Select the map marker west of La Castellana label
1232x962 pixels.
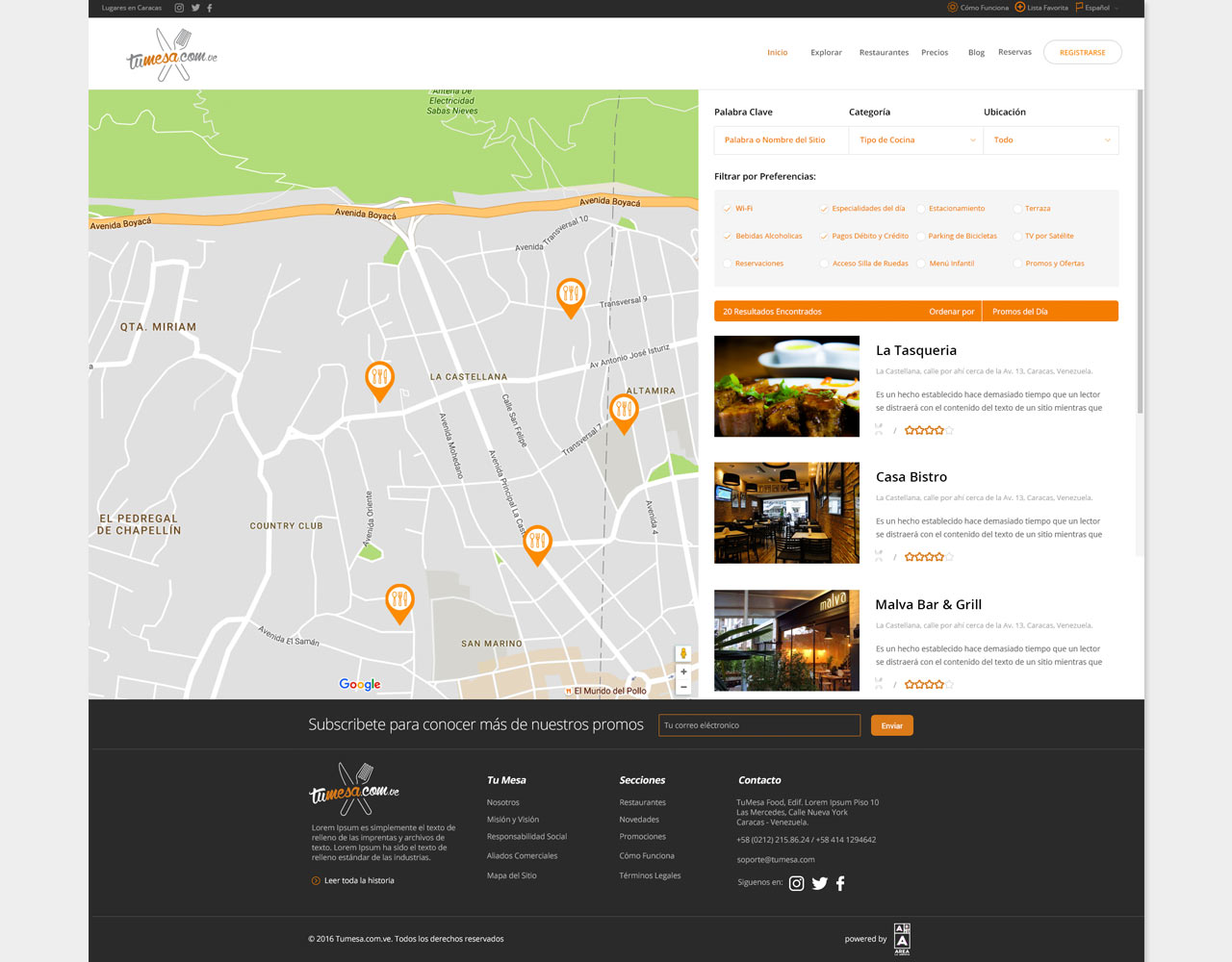coord(380,381)
